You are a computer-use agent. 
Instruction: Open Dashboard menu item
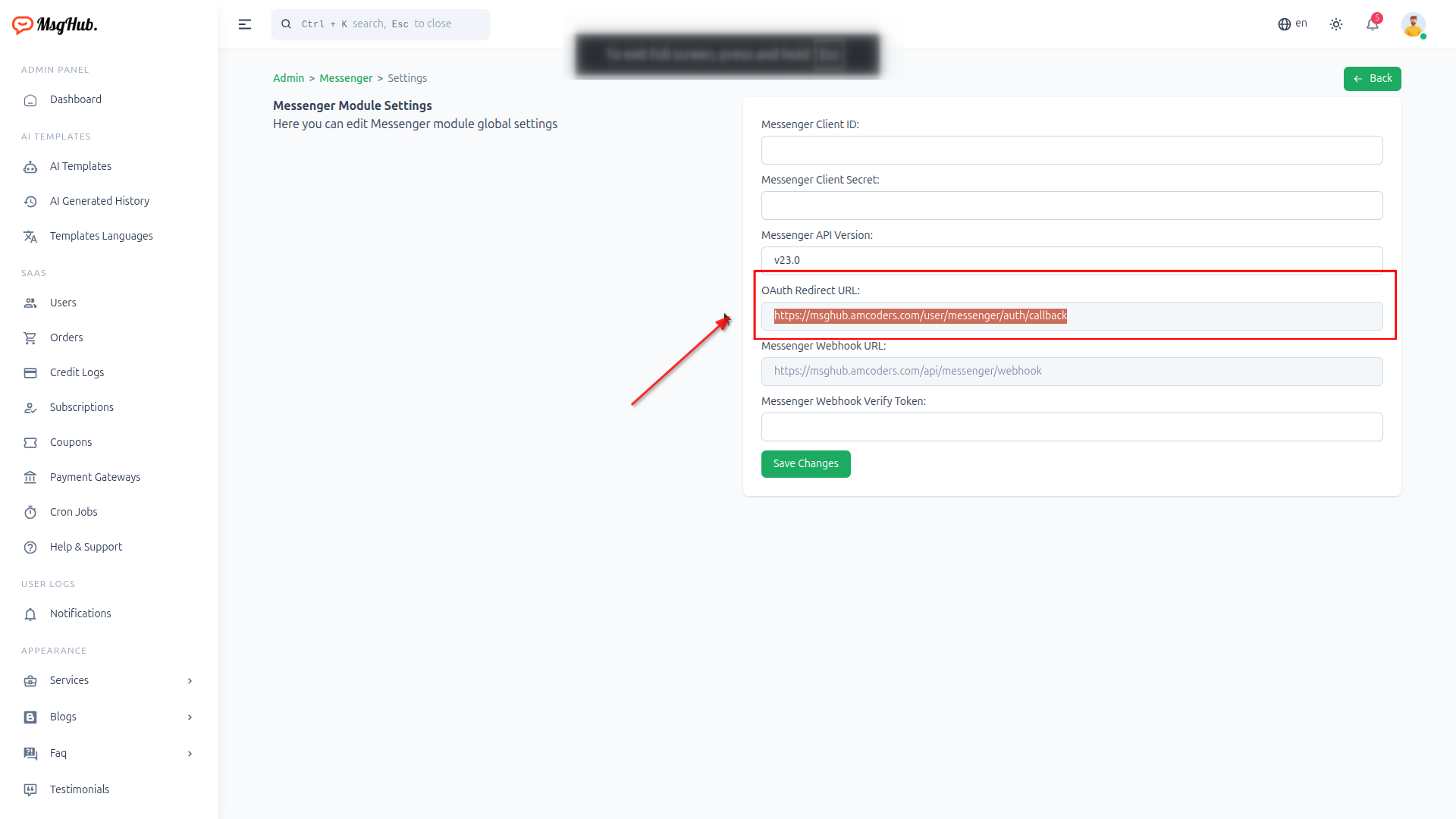tap(75, 99)
